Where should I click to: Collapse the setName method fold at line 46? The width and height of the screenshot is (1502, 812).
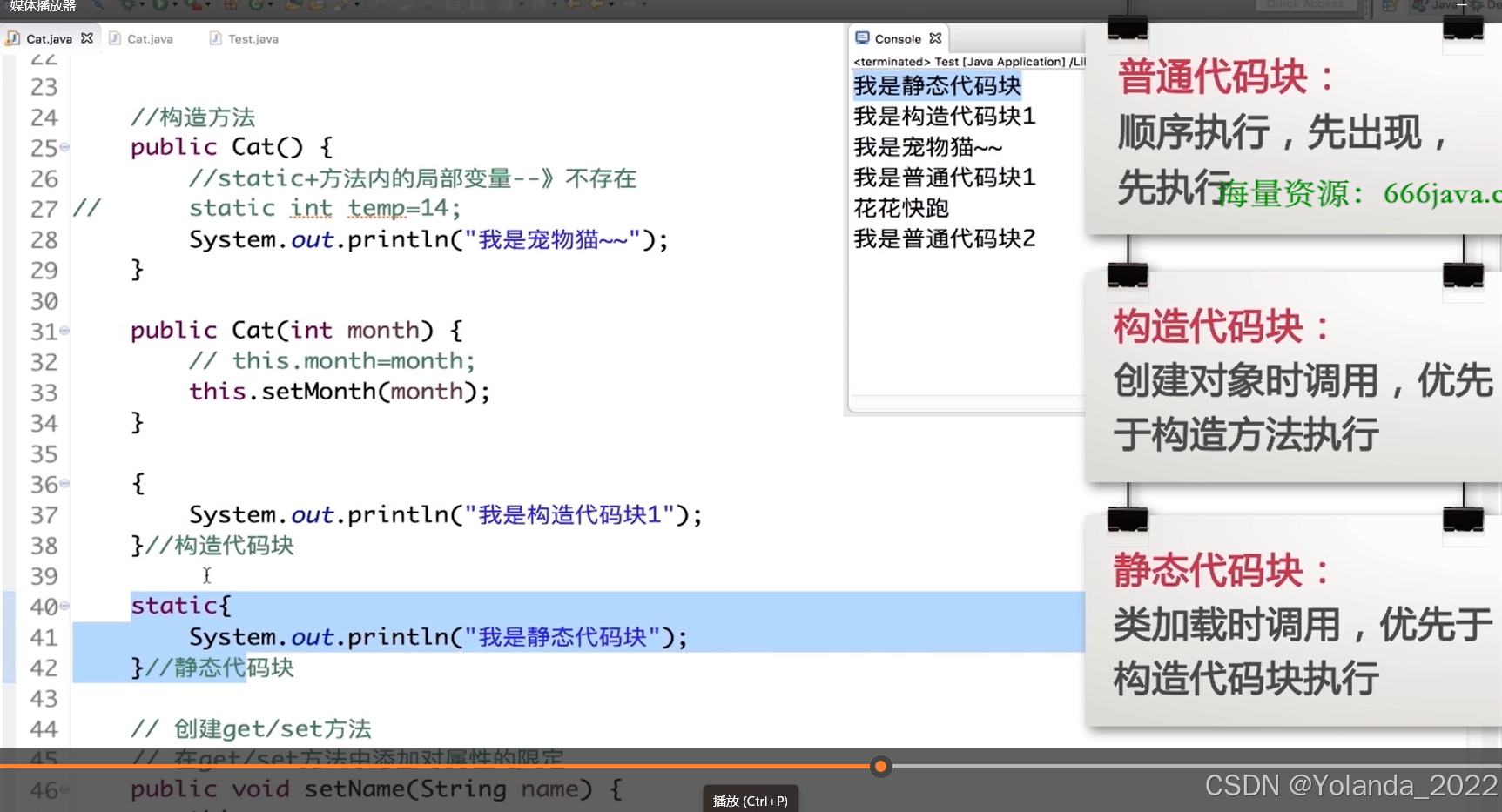(x=64, y=789)
